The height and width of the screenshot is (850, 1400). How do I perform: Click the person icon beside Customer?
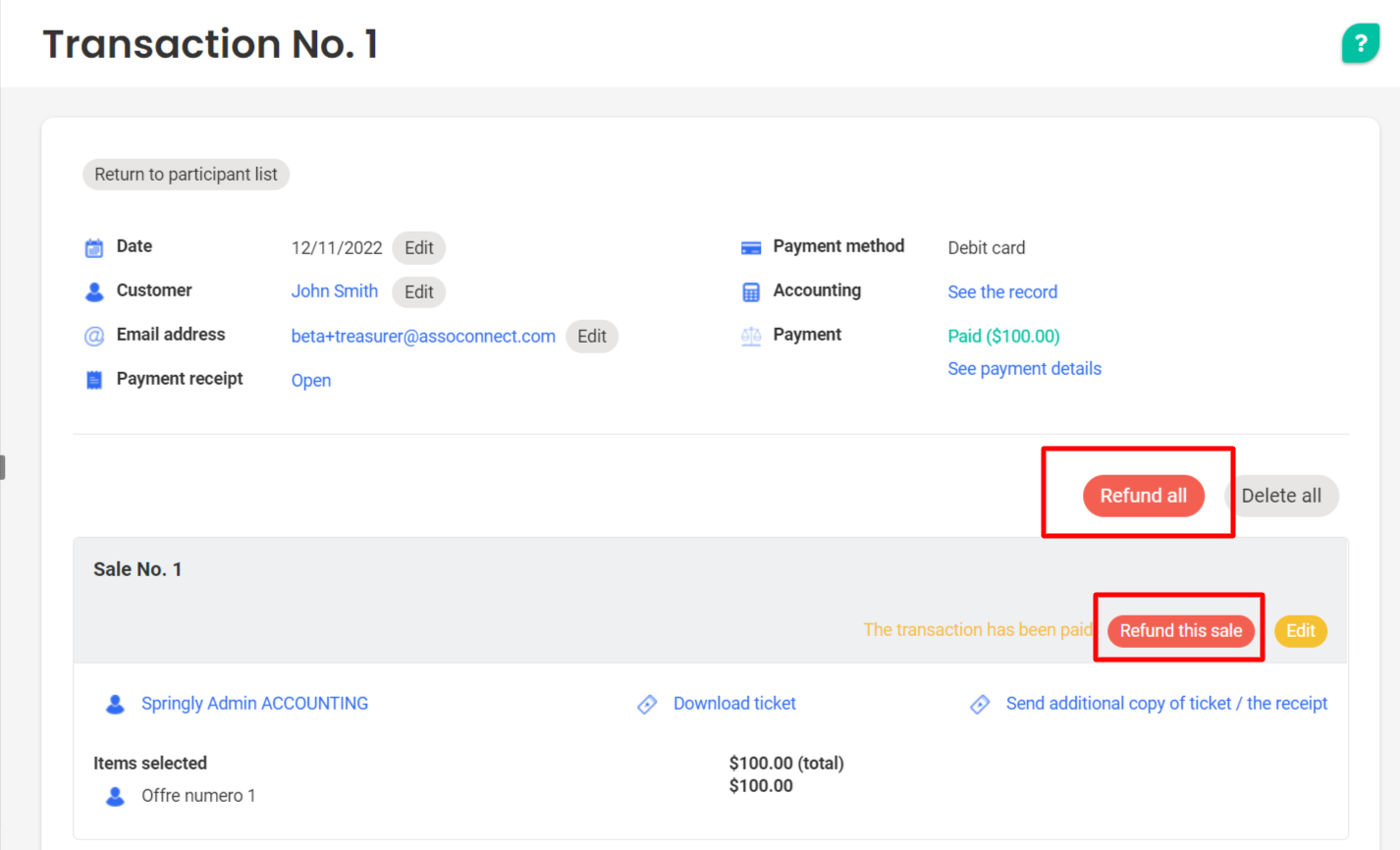click(x=94, y=292)
